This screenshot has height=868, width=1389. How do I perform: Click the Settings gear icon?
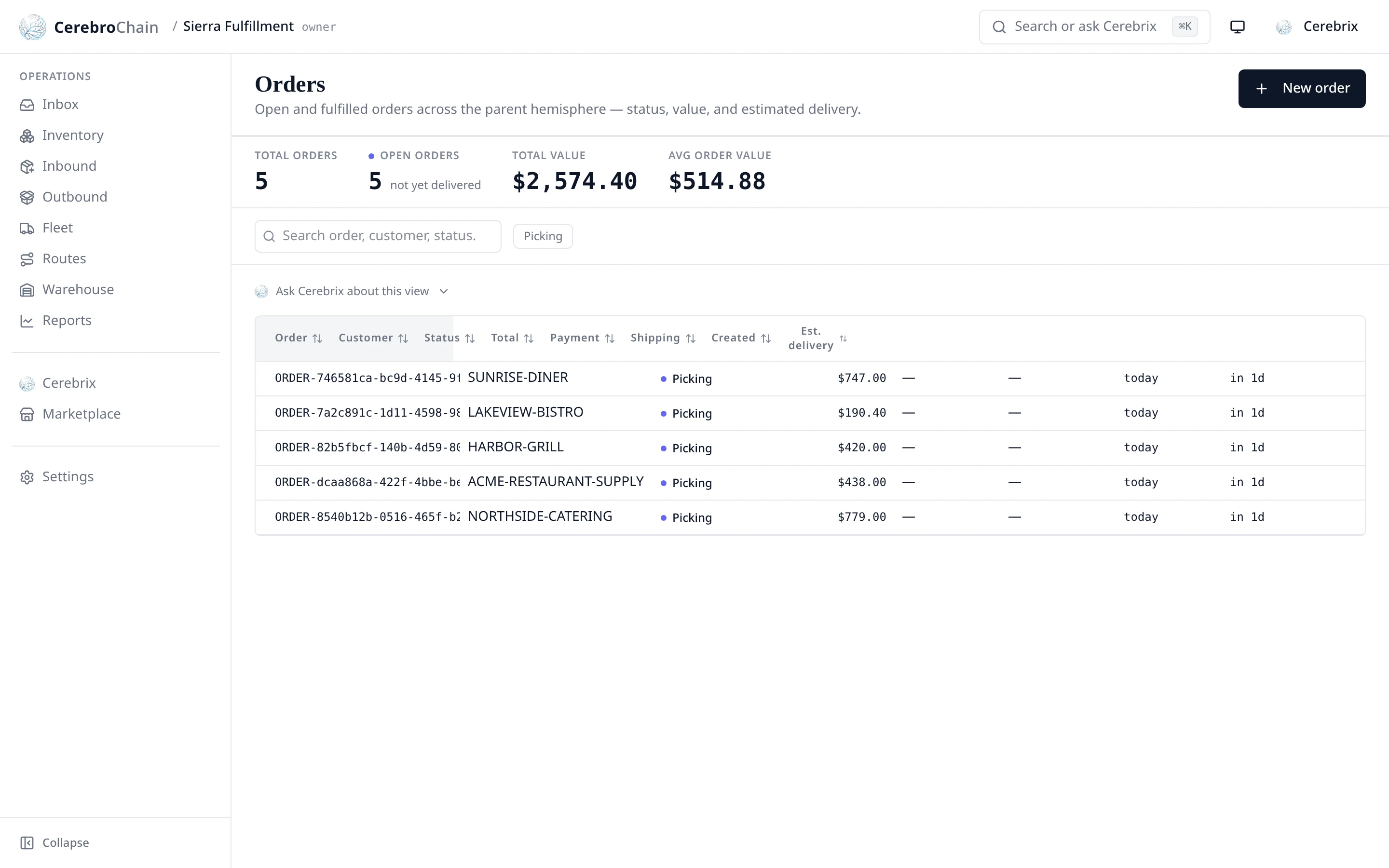(x=27, y=477)
